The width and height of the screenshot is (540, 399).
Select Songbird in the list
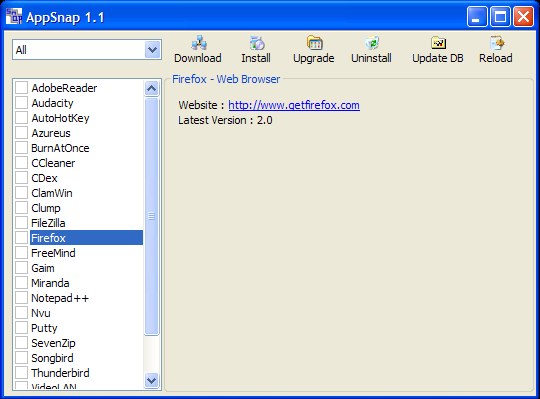coord(52,358)
